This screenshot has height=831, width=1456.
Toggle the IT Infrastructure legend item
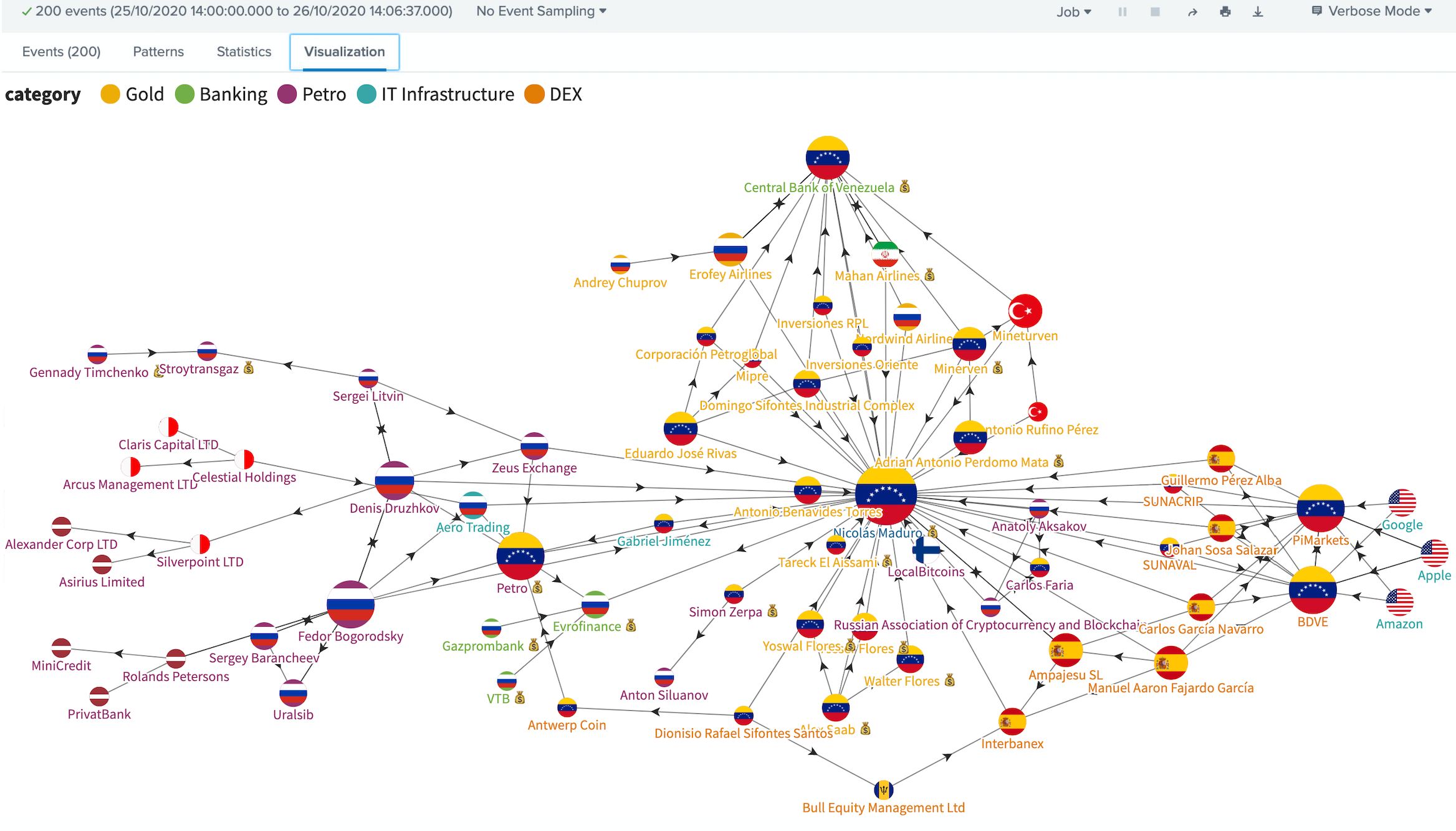pos(366,94)
